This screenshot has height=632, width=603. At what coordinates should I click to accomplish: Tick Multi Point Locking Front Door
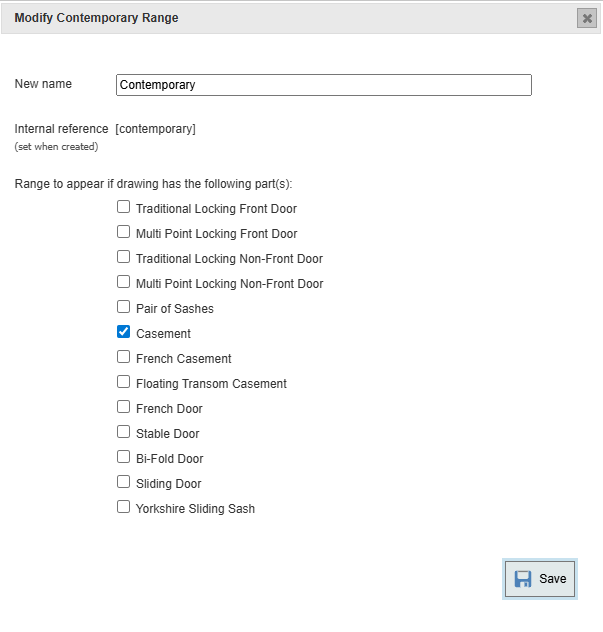(124, 232)
